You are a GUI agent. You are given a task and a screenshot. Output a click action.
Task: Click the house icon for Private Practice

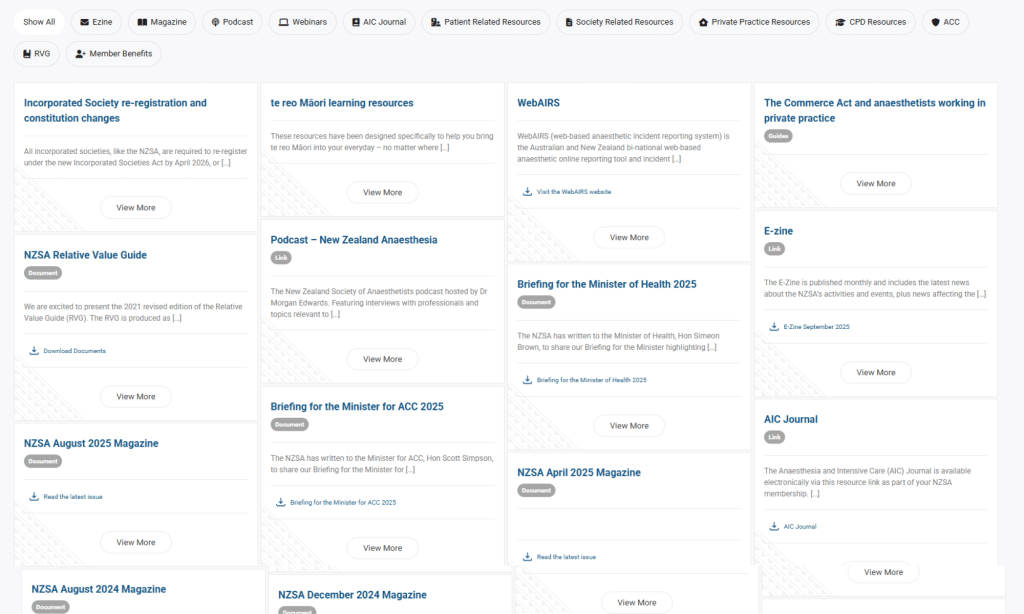(x=703, y=22)
